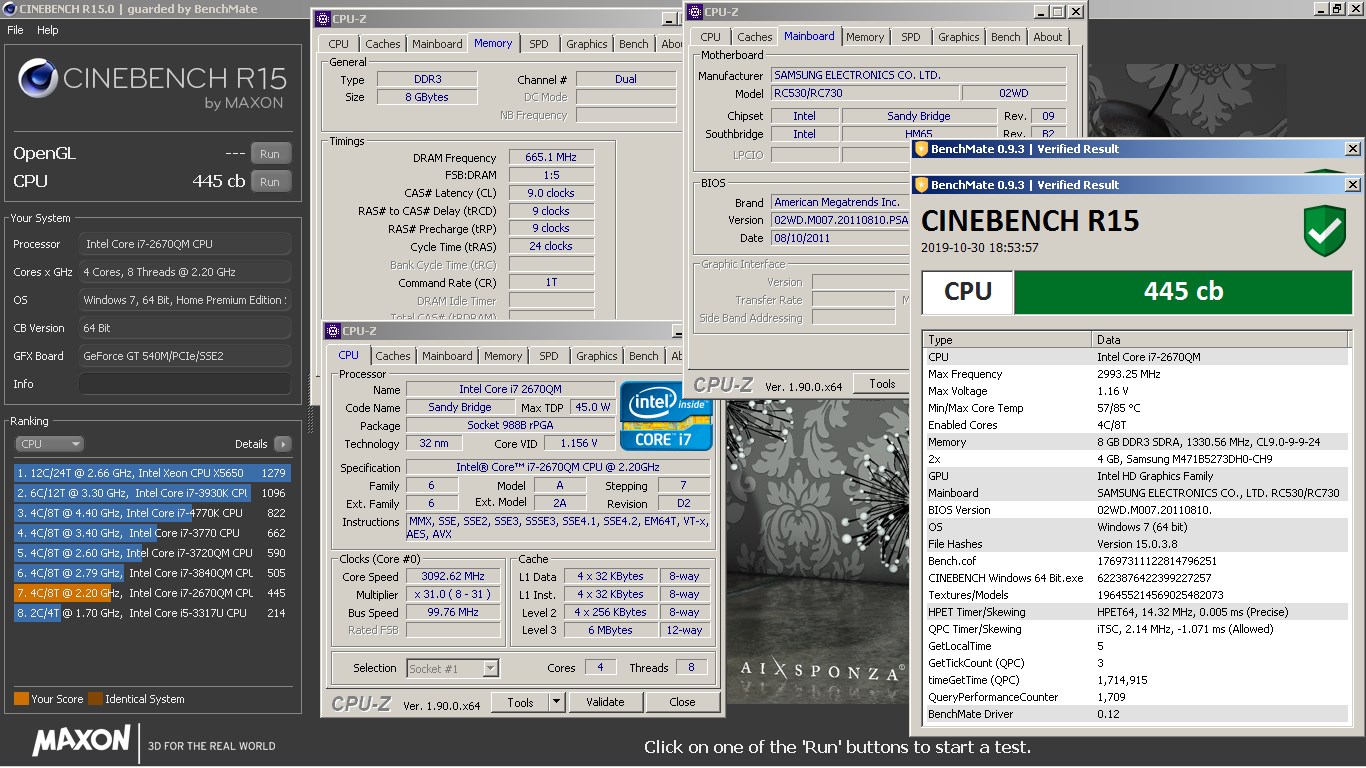Select ranking row Core i5-3317U
Image resolution: width=1366 pixels, height=768 pixels.
click(x=152, y=613)
